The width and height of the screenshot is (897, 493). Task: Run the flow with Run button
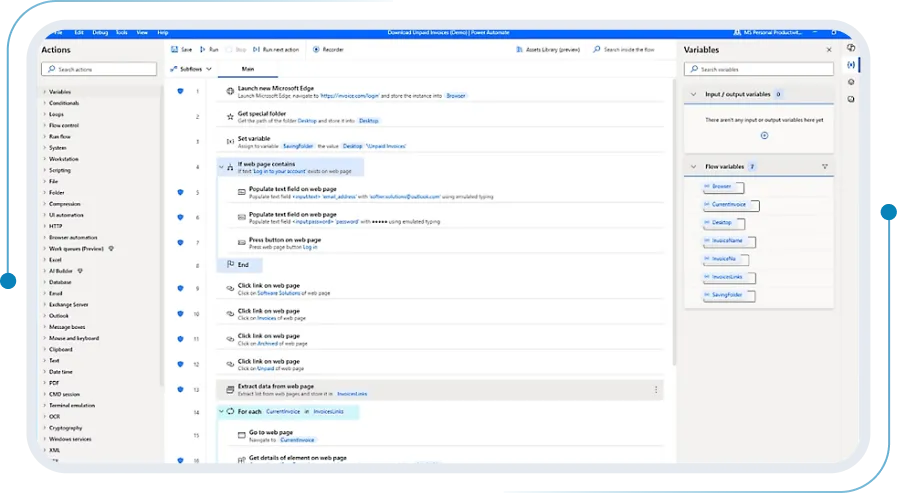click(x=209, y=50)
